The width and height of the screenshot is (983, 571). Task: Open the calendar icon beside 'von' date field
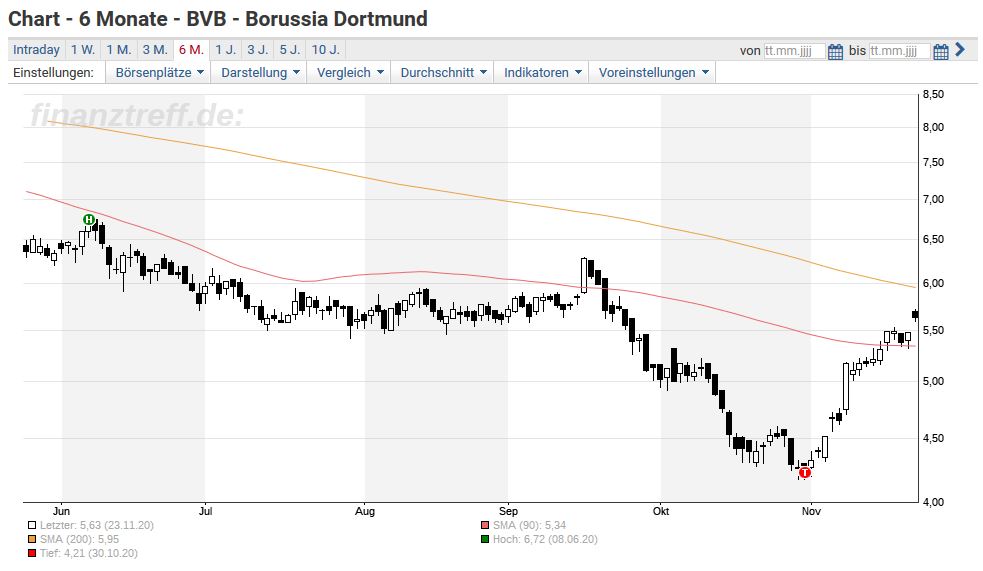(x=835, y=51)
